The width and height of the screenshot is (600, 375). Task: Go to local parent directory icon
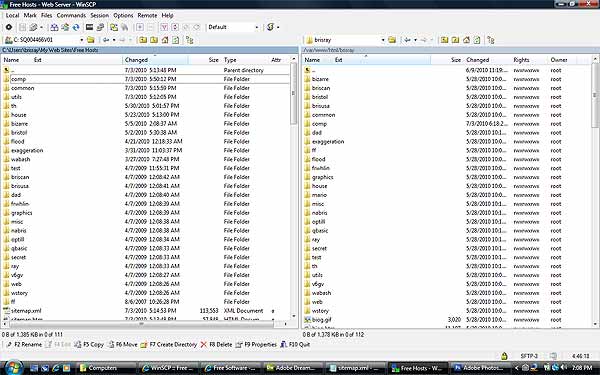click(x=143, y=40)
